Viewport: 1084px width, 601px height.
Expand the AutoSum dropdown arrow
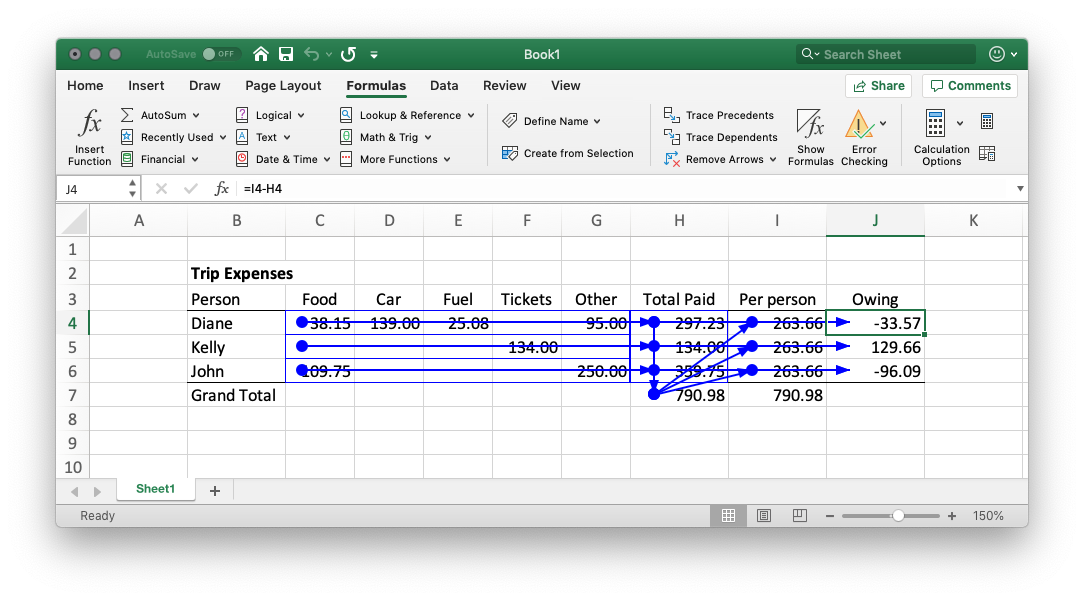196,115
